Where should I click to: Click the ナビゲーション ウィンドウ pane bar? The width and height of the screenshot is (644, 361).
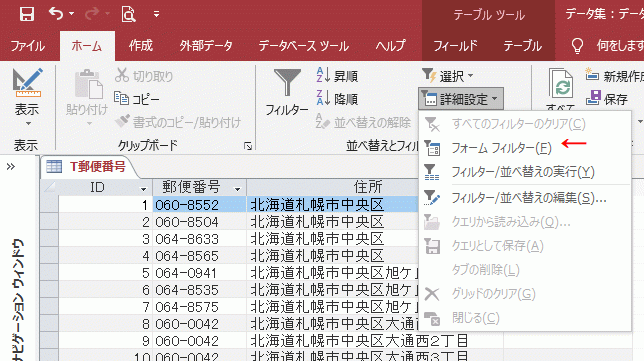click(18, 300)
